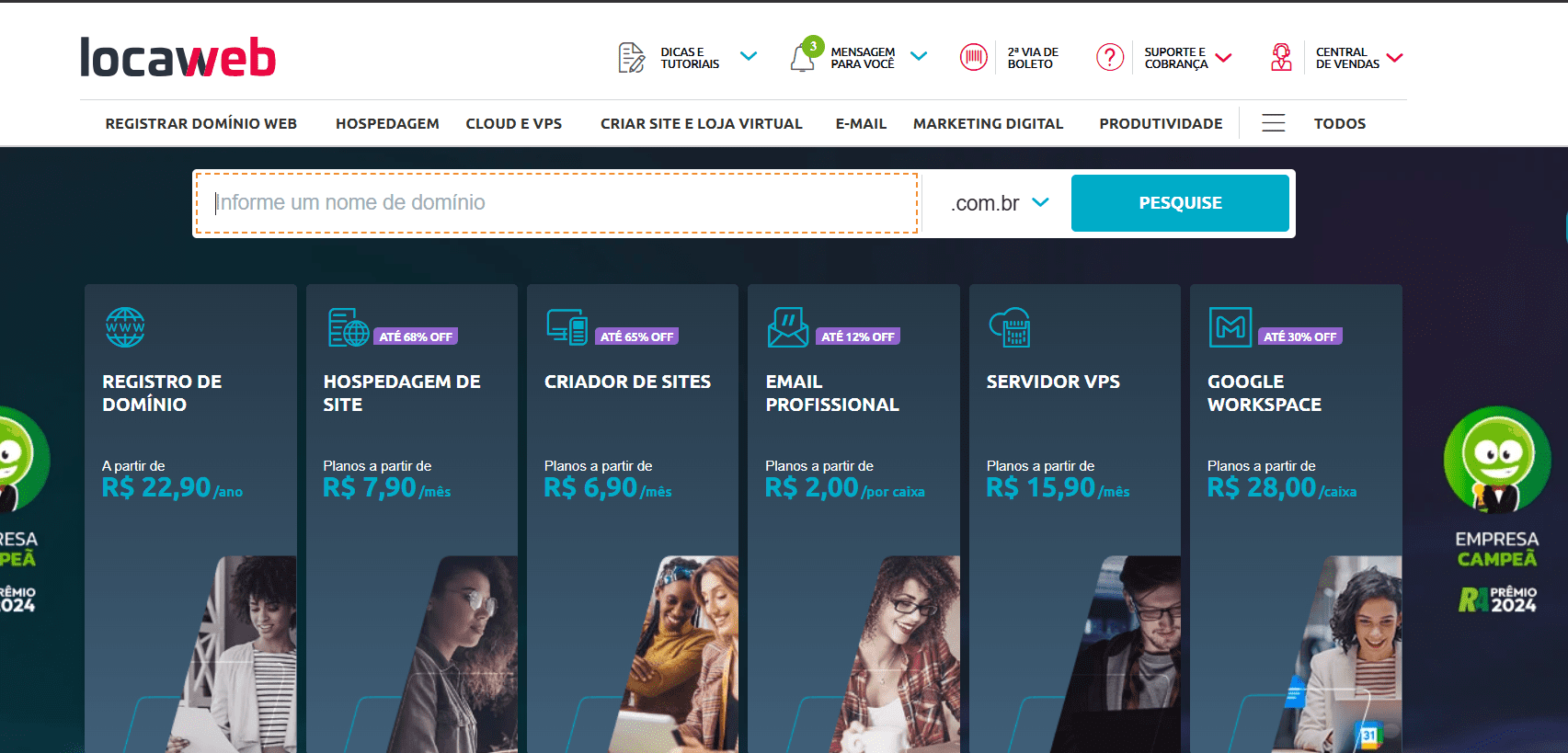Viewport: 1568px width, 753px height.
Task: Click the Até 30% OFF badge
Action: pyautogui.click(x=1300, y=337)
